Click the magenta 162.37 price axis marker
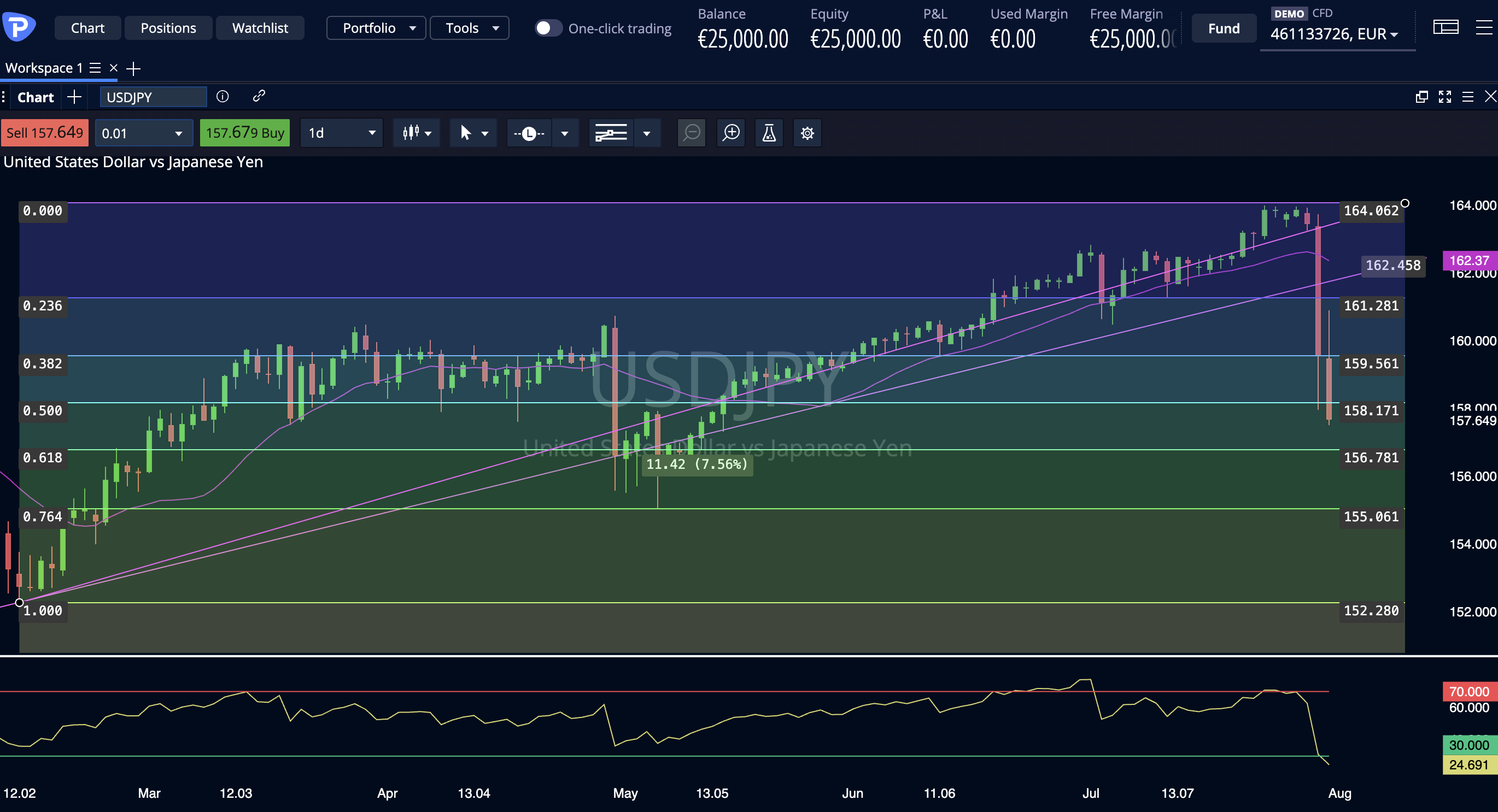The height and width of the screenshot is (812, 1498). point(1470,261)
